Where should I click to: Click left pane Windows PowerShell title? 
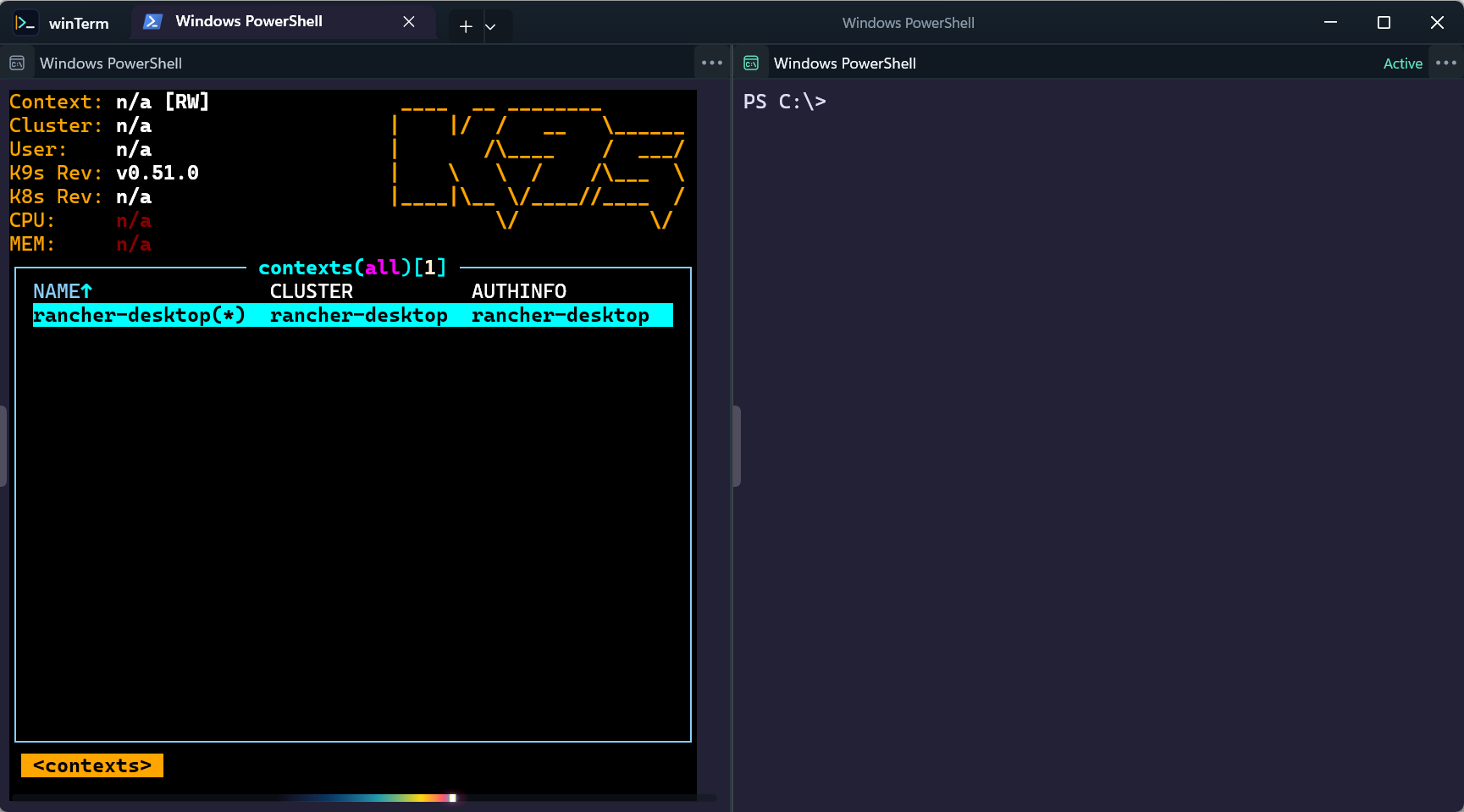click(111, 64)
